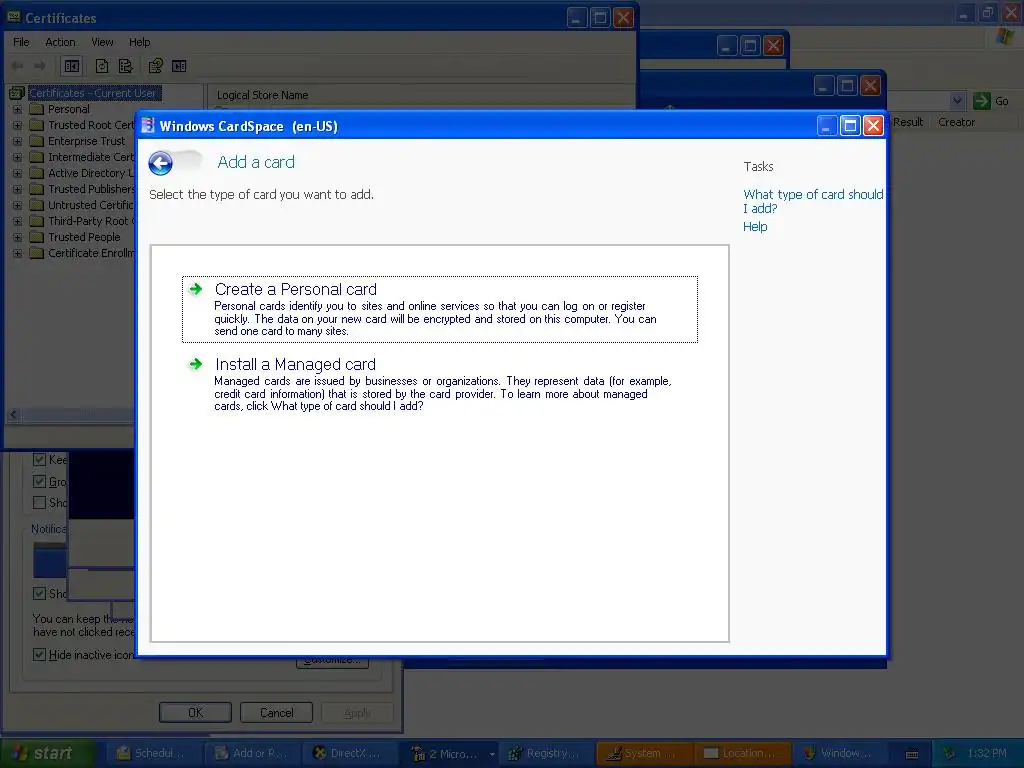The image size is (1024, 768).
Task: Expand the Trusted People folder node
Action: click(x=17, y=237)
